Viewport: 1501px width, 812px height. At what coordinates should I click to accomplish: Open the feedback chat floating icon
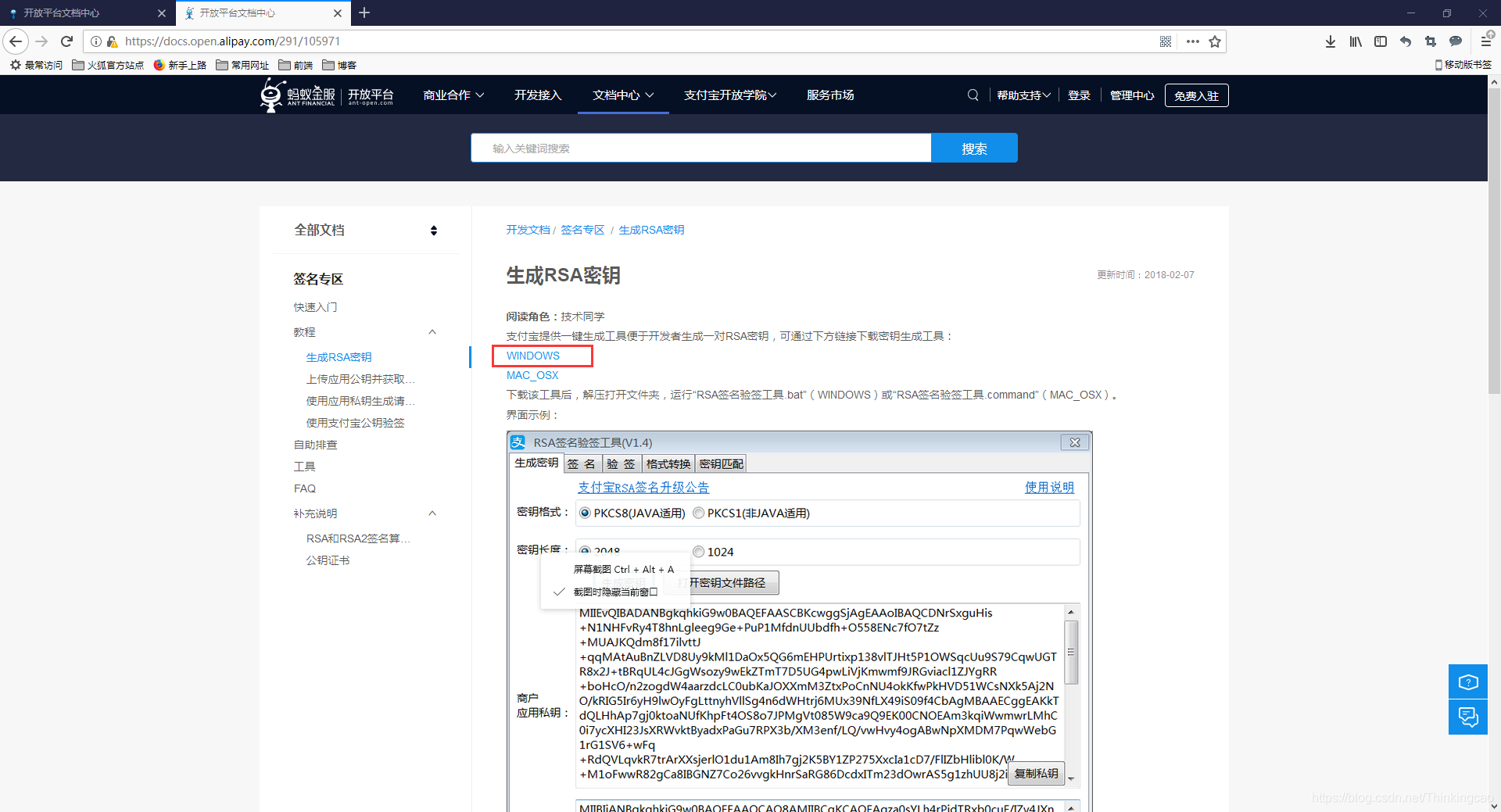(x=1468, y=717)
